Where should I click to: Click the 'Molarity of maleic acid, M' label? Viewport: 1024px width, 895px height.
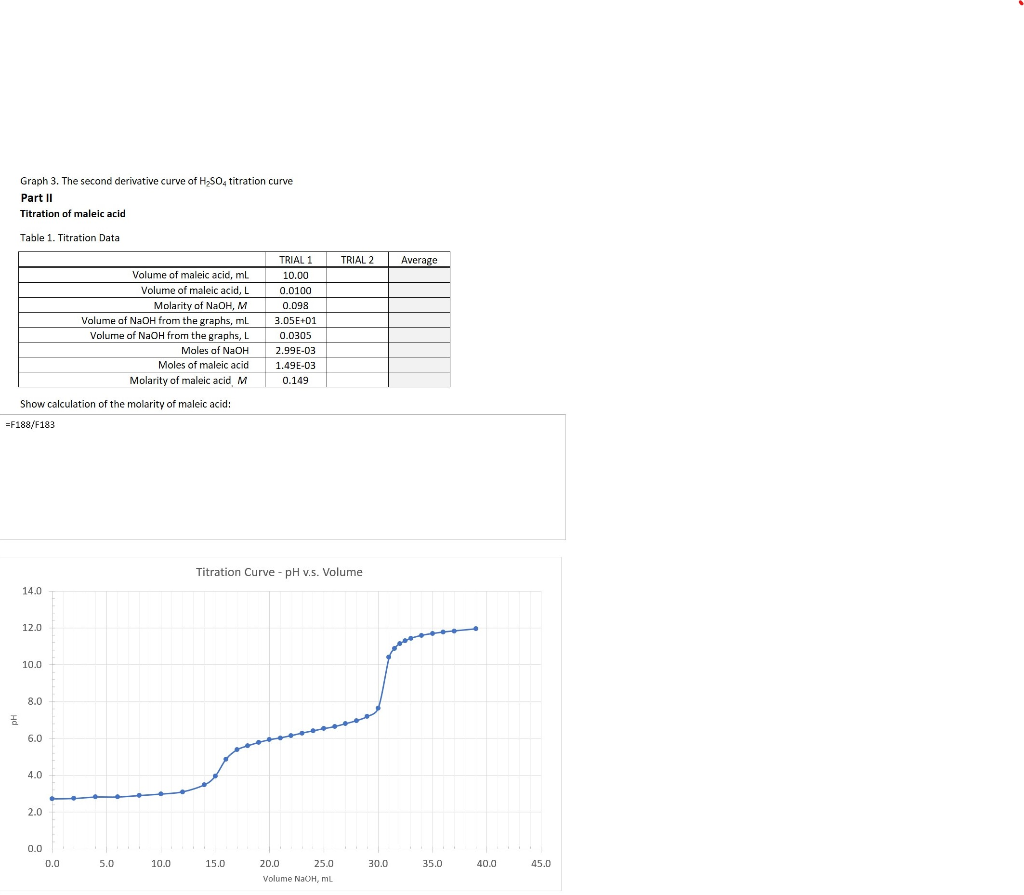(x=188, y=381)
